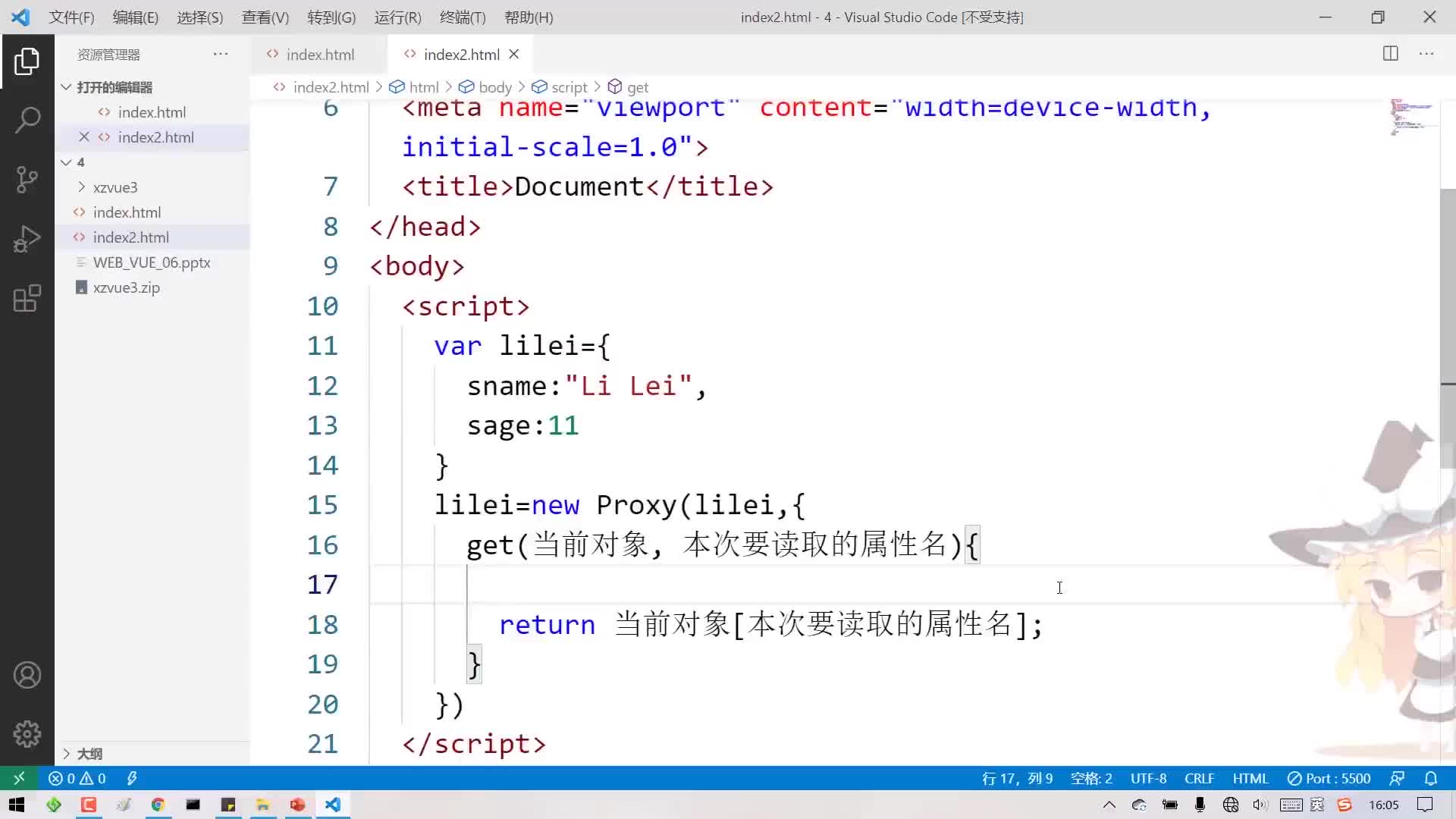Click the CRLF line ending indicator
Screen dimensions: 1456x819
click(1199, 778)
